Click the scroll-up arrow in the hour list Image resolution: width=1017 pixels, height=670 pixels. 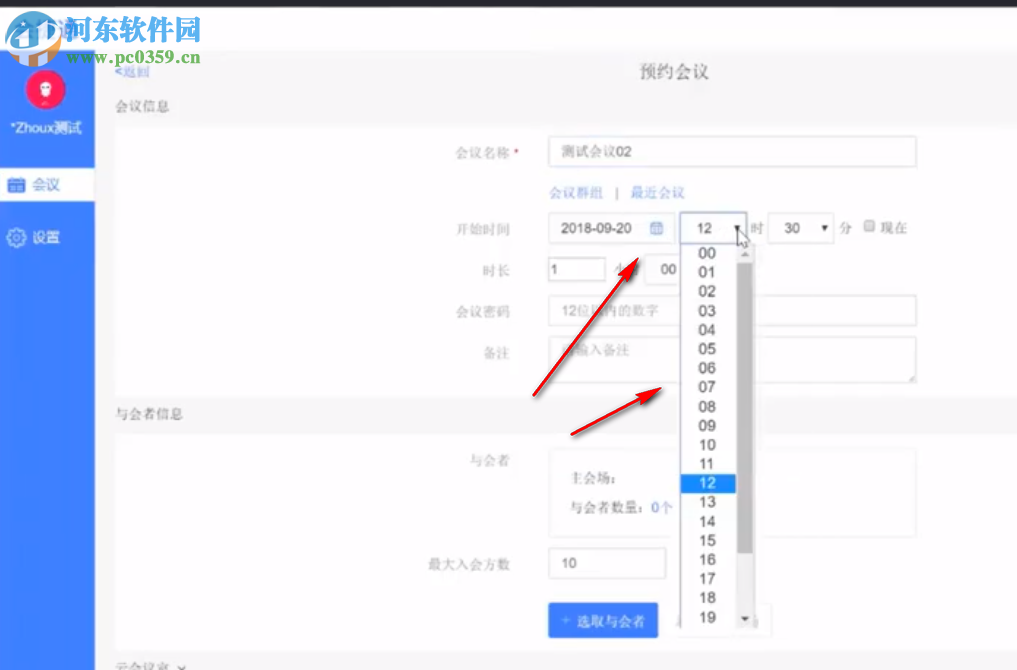pyautogui.click(x=743, y=253)
